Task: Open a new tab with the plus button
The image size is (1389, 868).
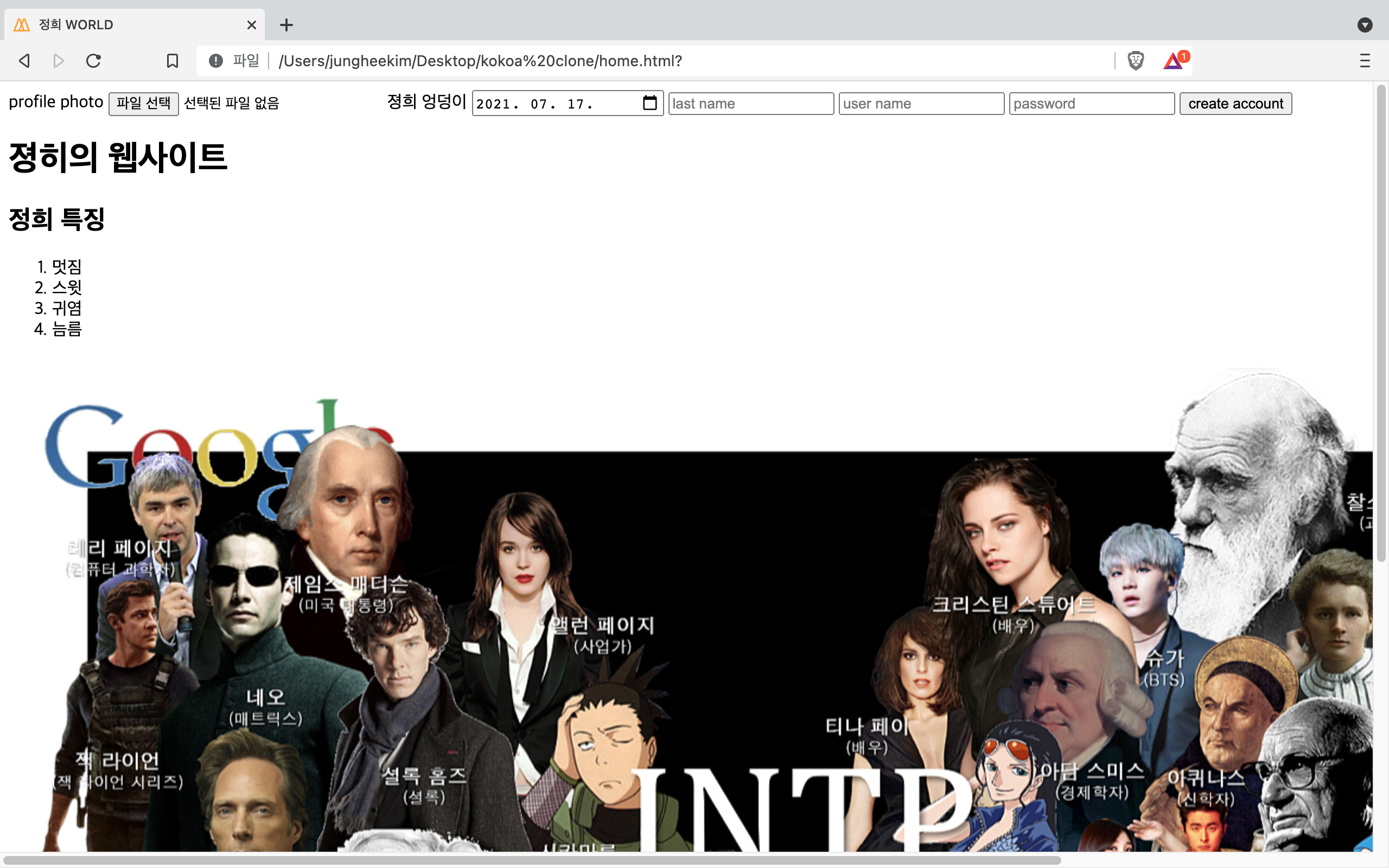Action: pos(286,25)
